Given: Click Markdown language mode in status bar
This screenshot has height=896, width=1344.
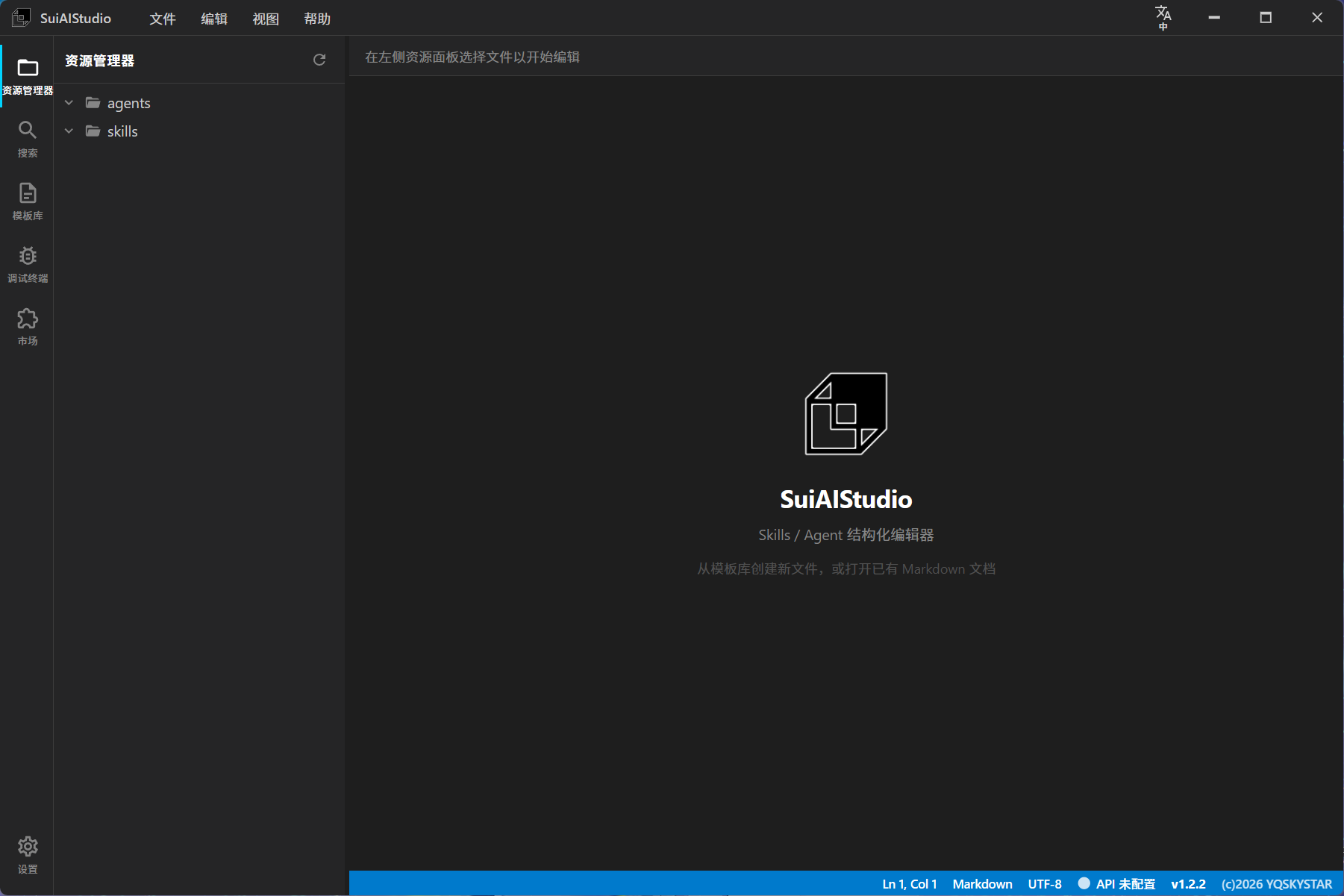Looking at the screenshot, I should [x=982, y=884].
